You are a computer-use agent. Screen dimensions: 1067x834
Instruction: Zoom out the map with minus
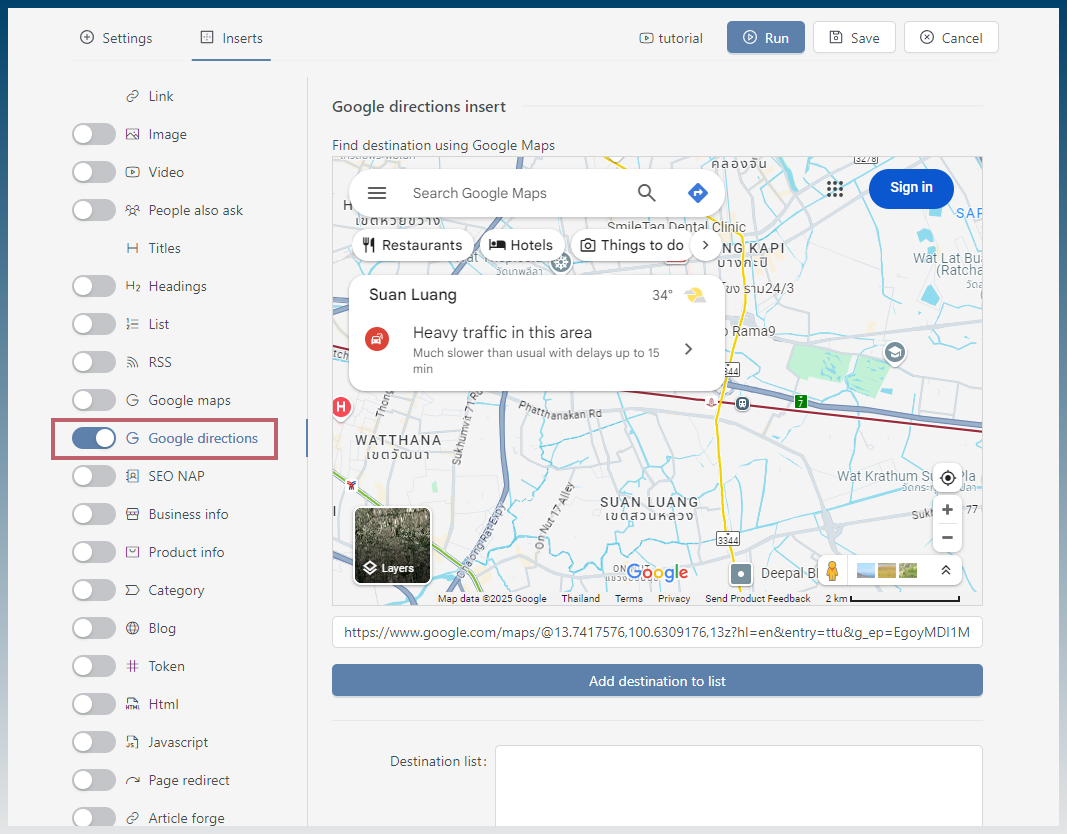947,537
